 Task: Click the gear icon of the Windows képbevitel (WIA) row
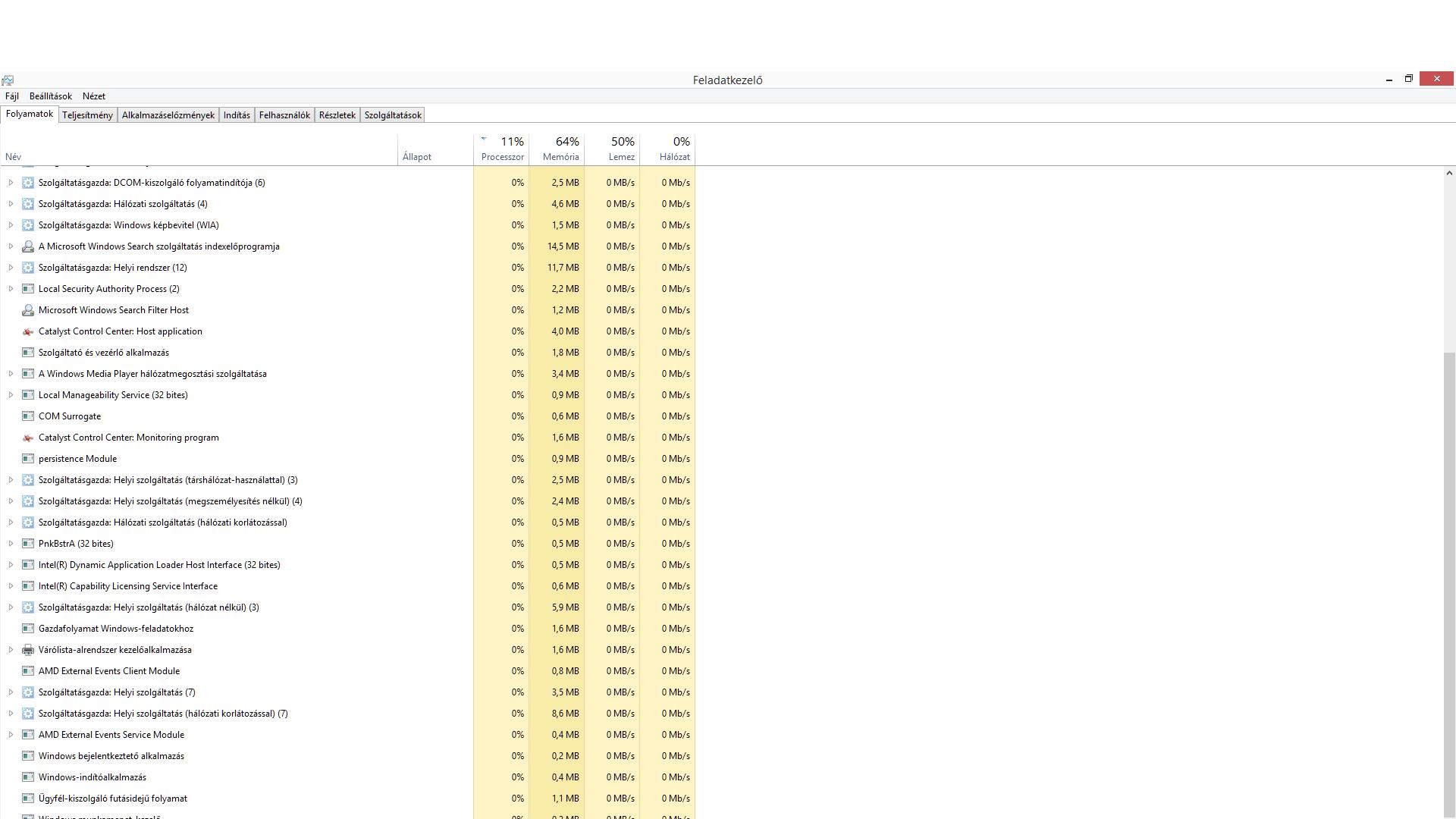click(28, 225)
